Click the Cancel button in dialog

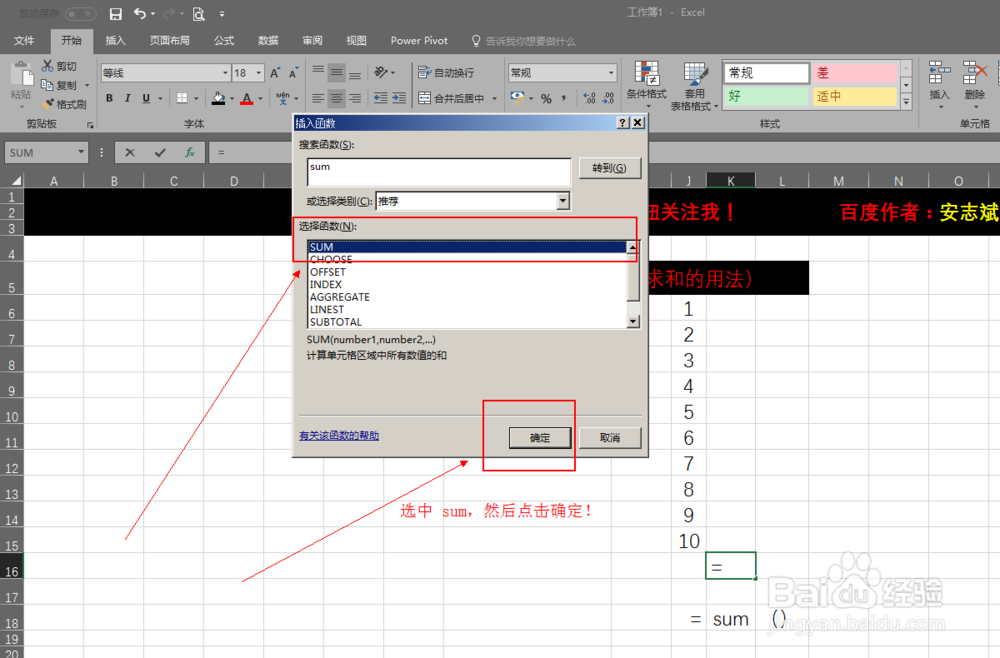610,437
